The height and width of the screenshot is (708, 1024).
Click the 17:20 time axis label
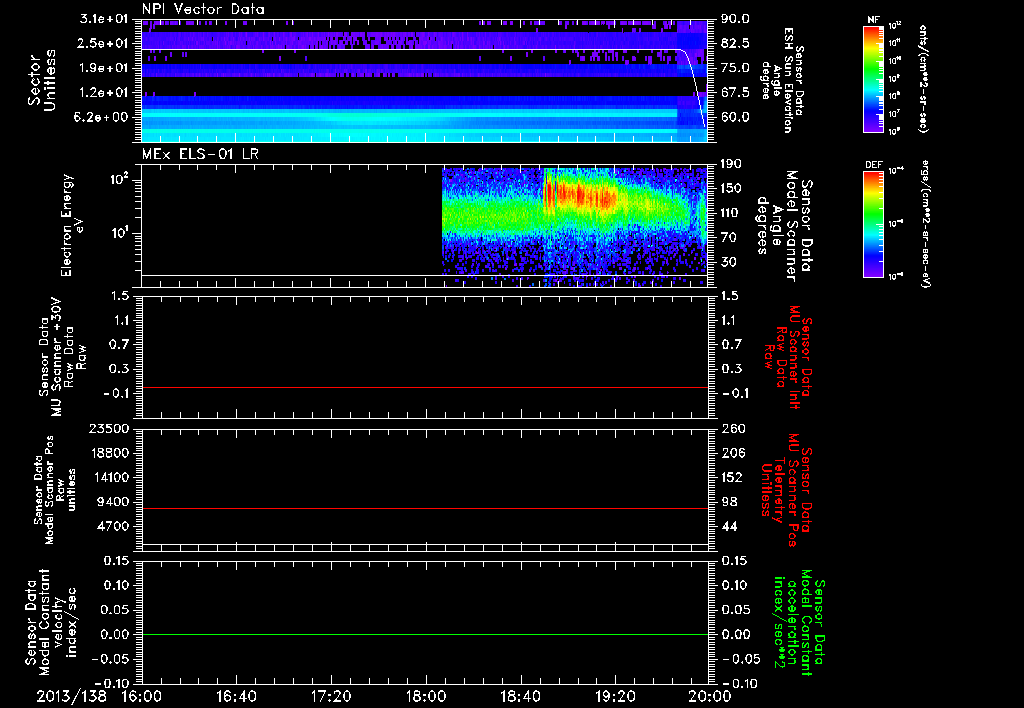click(330, 695)
